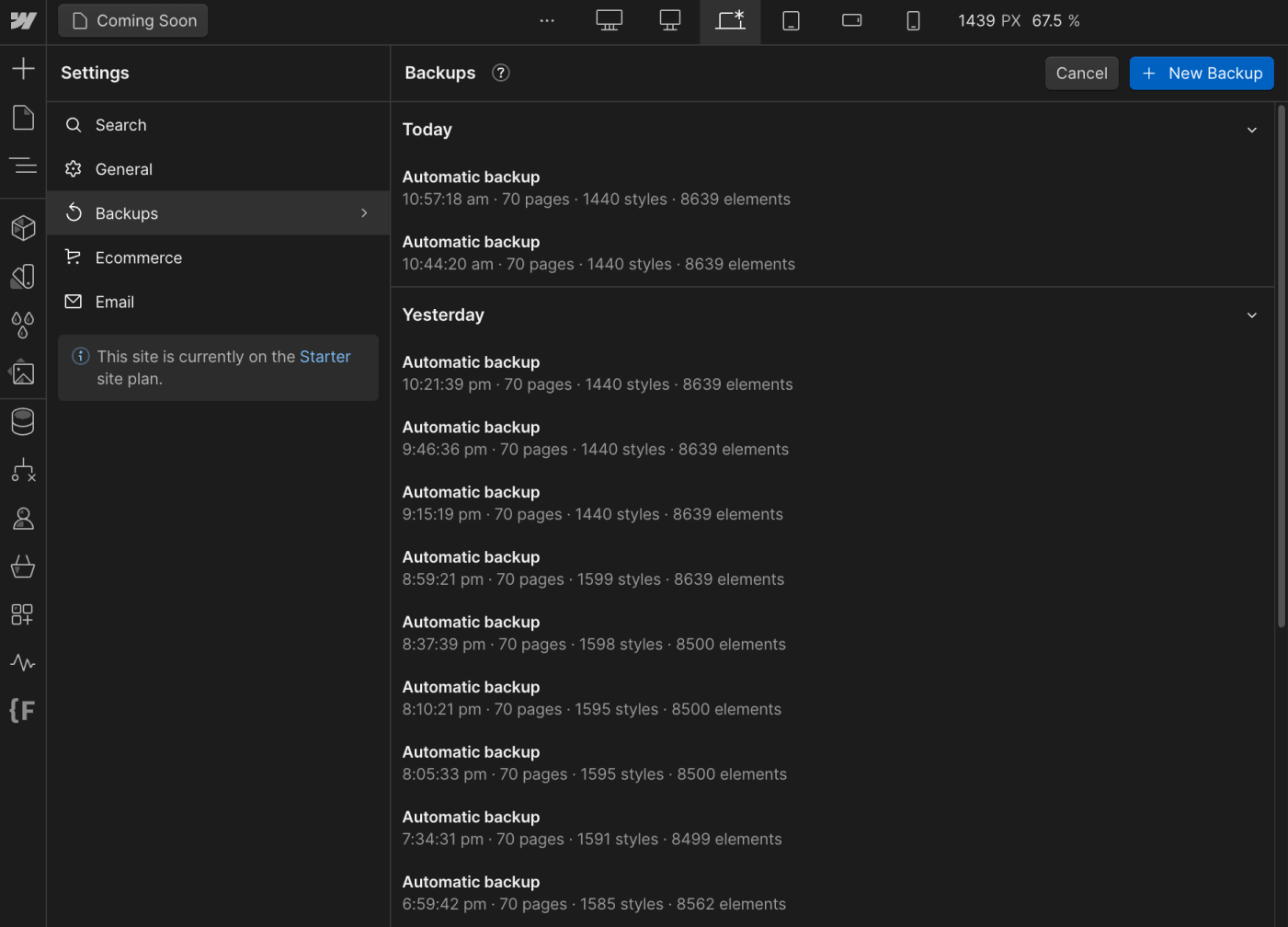
Task: Open the Backups help tooltip
Action: (x=500, y=72)
